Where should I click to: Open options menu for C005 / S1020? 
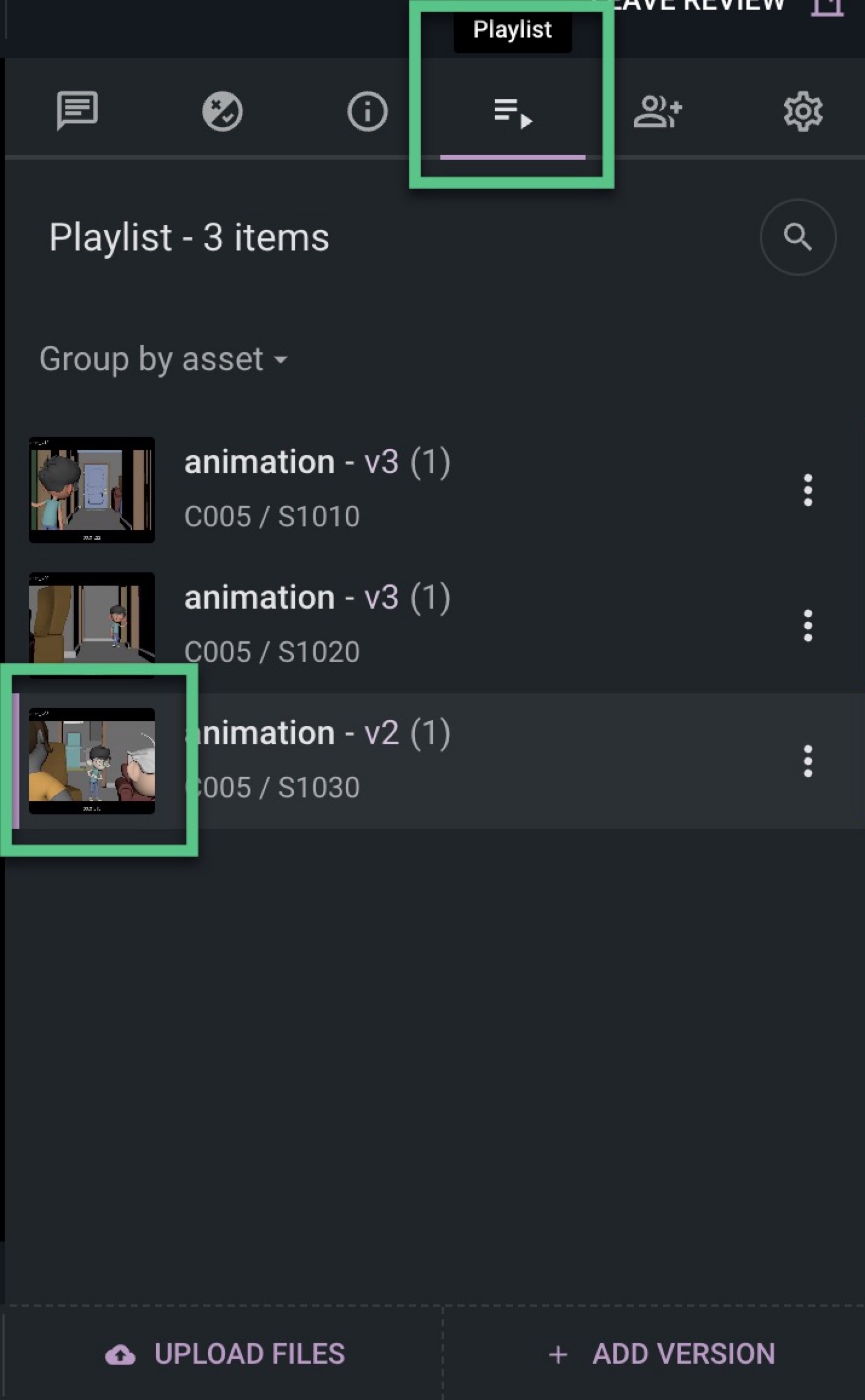(808, 626)
